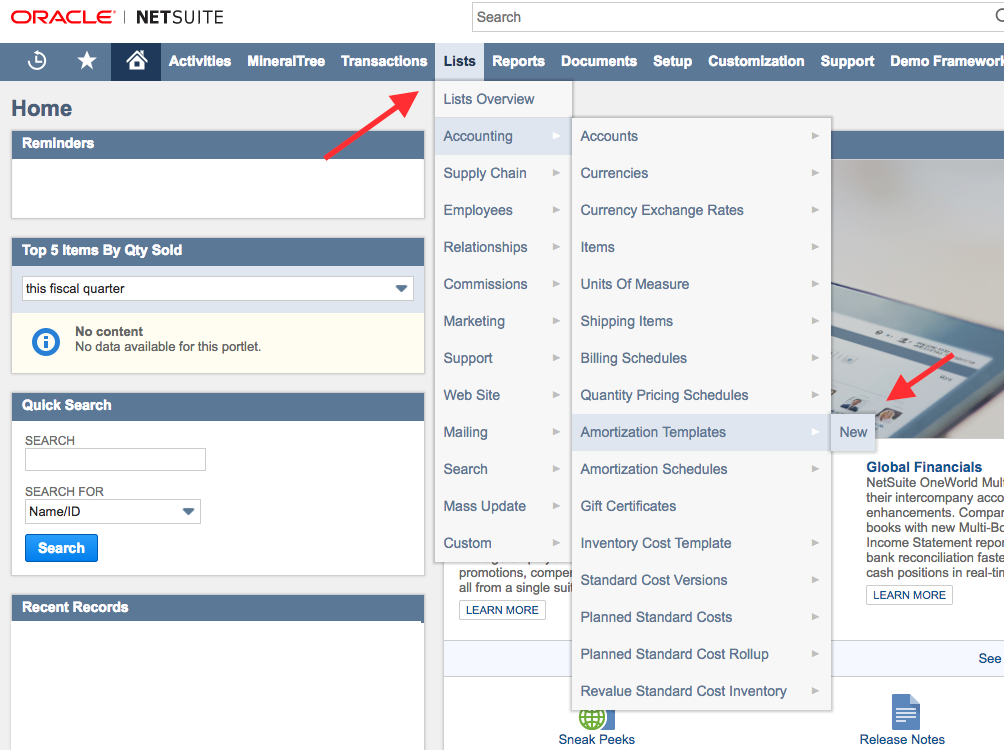Open the Shortcuts star icon
1004x750 pixels.
87,61
